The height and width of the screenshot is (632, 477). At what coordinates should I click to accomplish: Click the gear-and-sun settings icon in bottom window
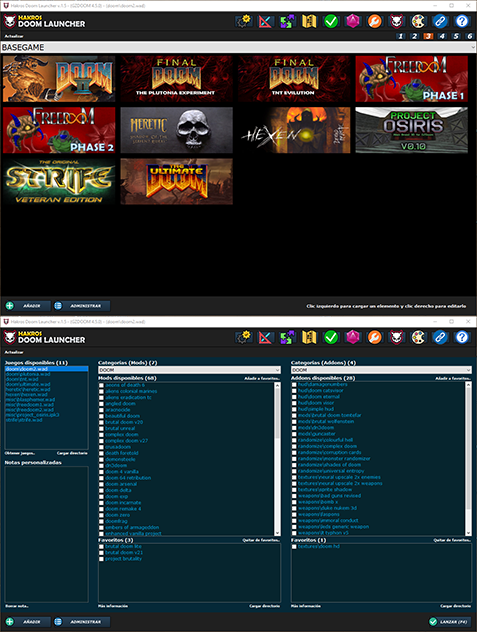[x=243, y=337]
